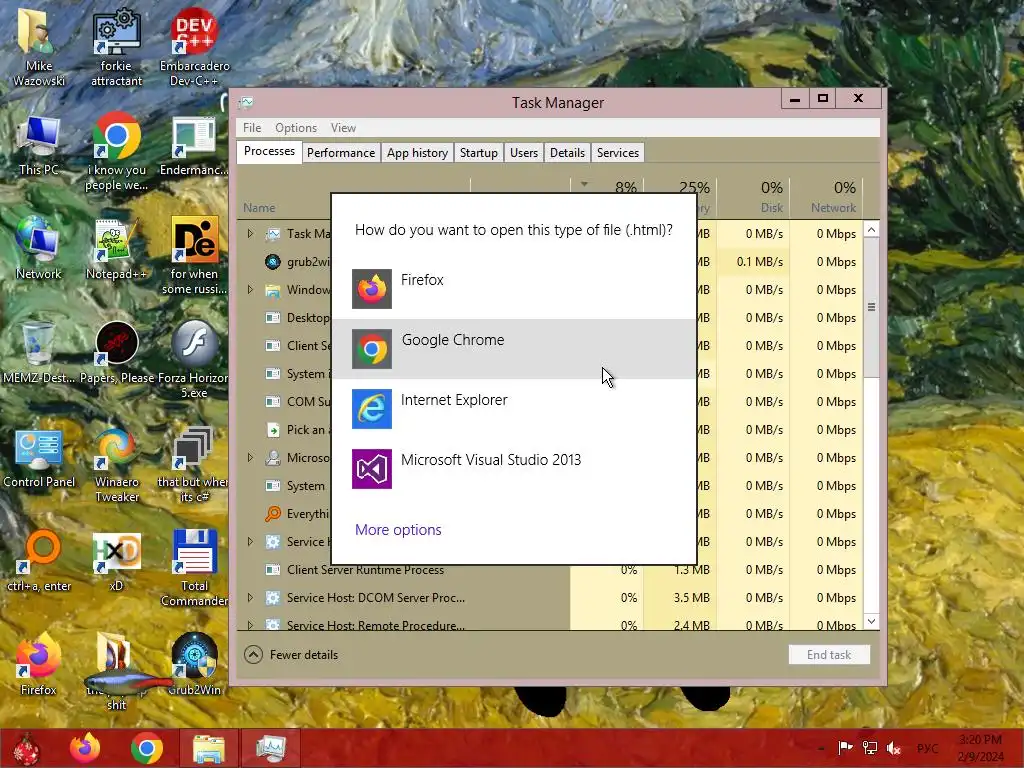
Task: Open the 'i know you people we...' Chrome shortcut
Action: (116, 152)
